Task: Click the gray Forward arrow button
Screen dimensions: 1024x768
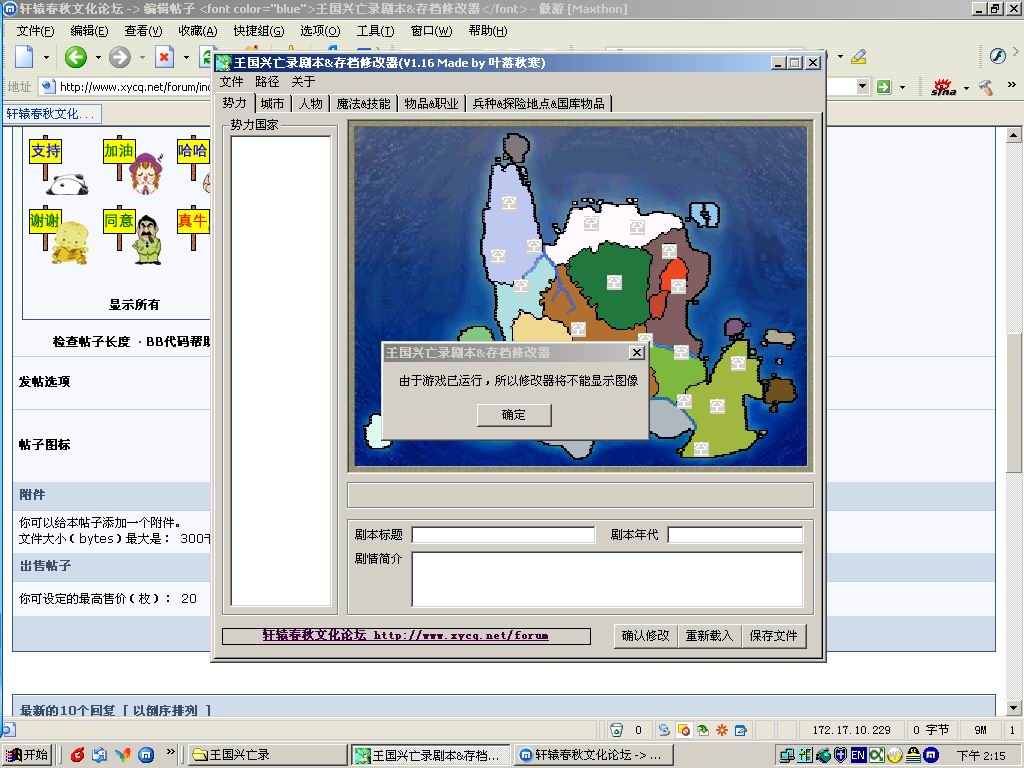Action: click(x=120, y=57)
